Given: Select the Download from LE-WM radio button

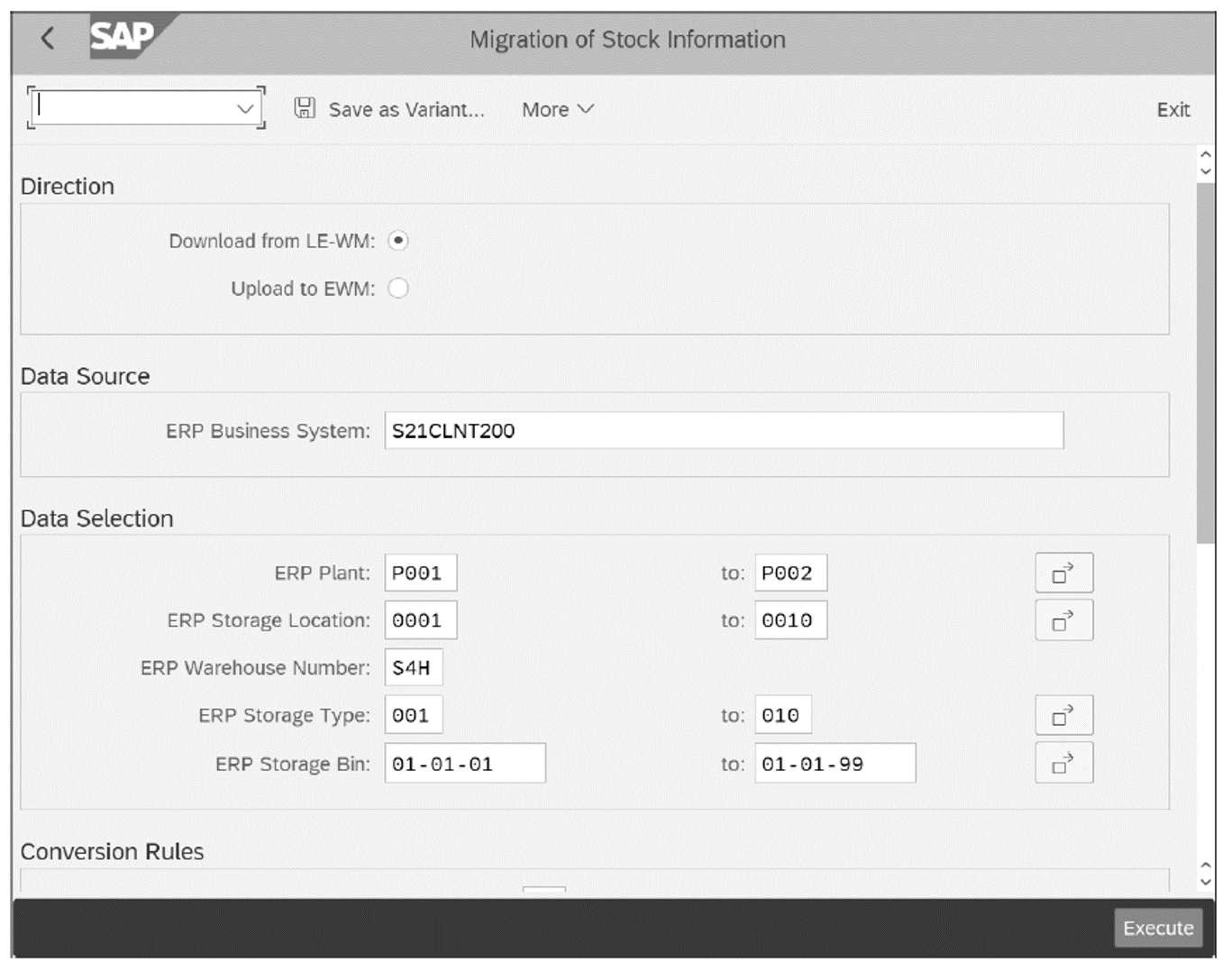Looking at the screenshot, I should pyautogui.click(x=398, y=241).
